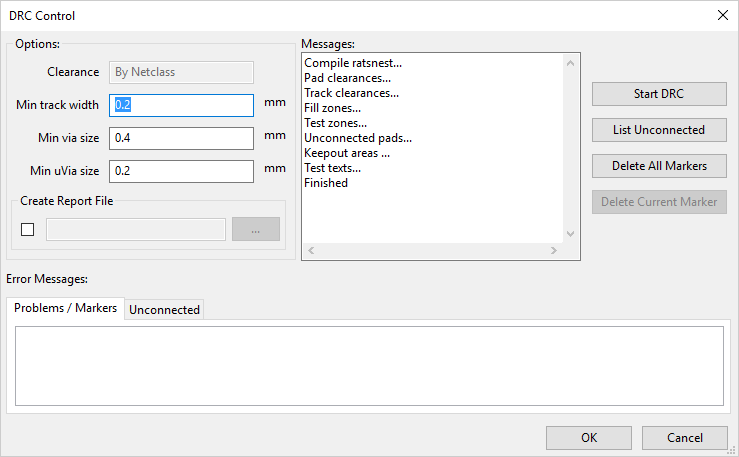
Task: Click the report file path text box
Action: 136,229
